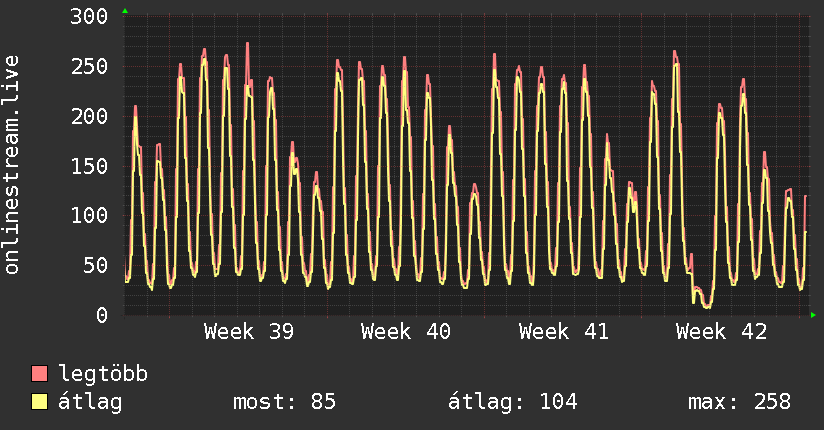Click the green arrow atop y-axis

click(x=125, y=11)
